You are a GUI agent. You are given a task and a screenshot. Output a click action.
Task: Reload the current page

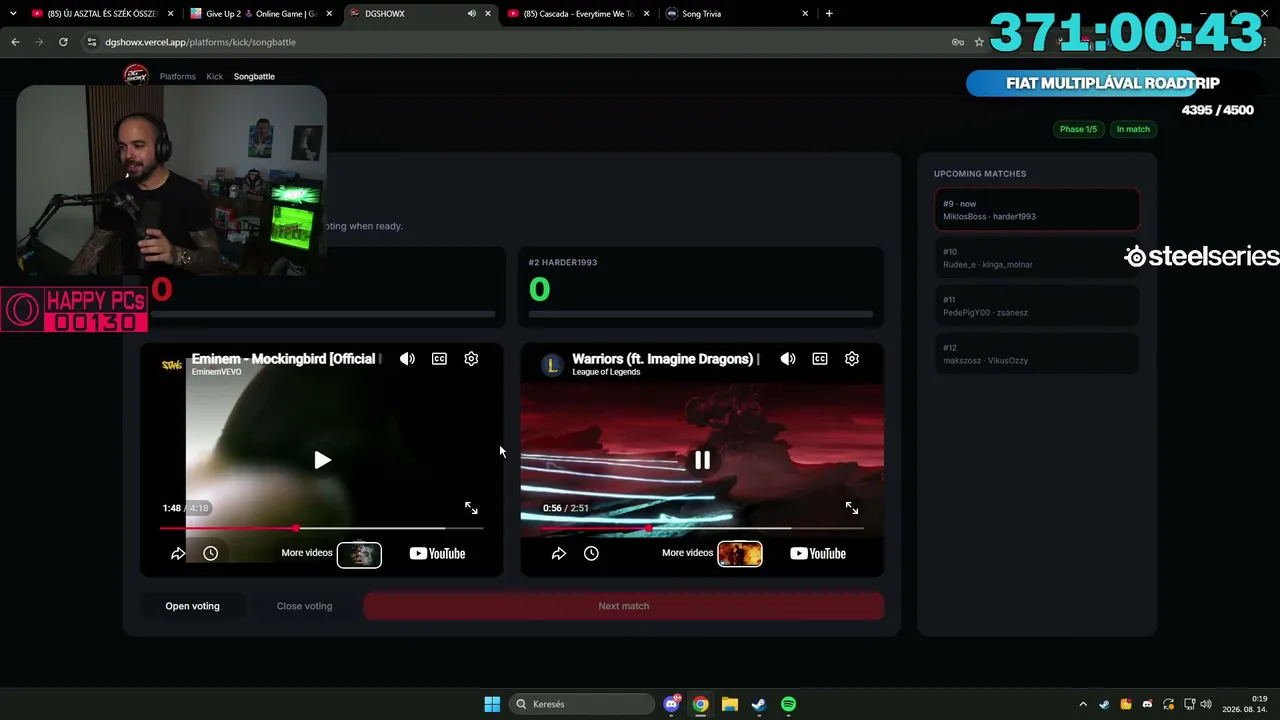pos(63,42)
